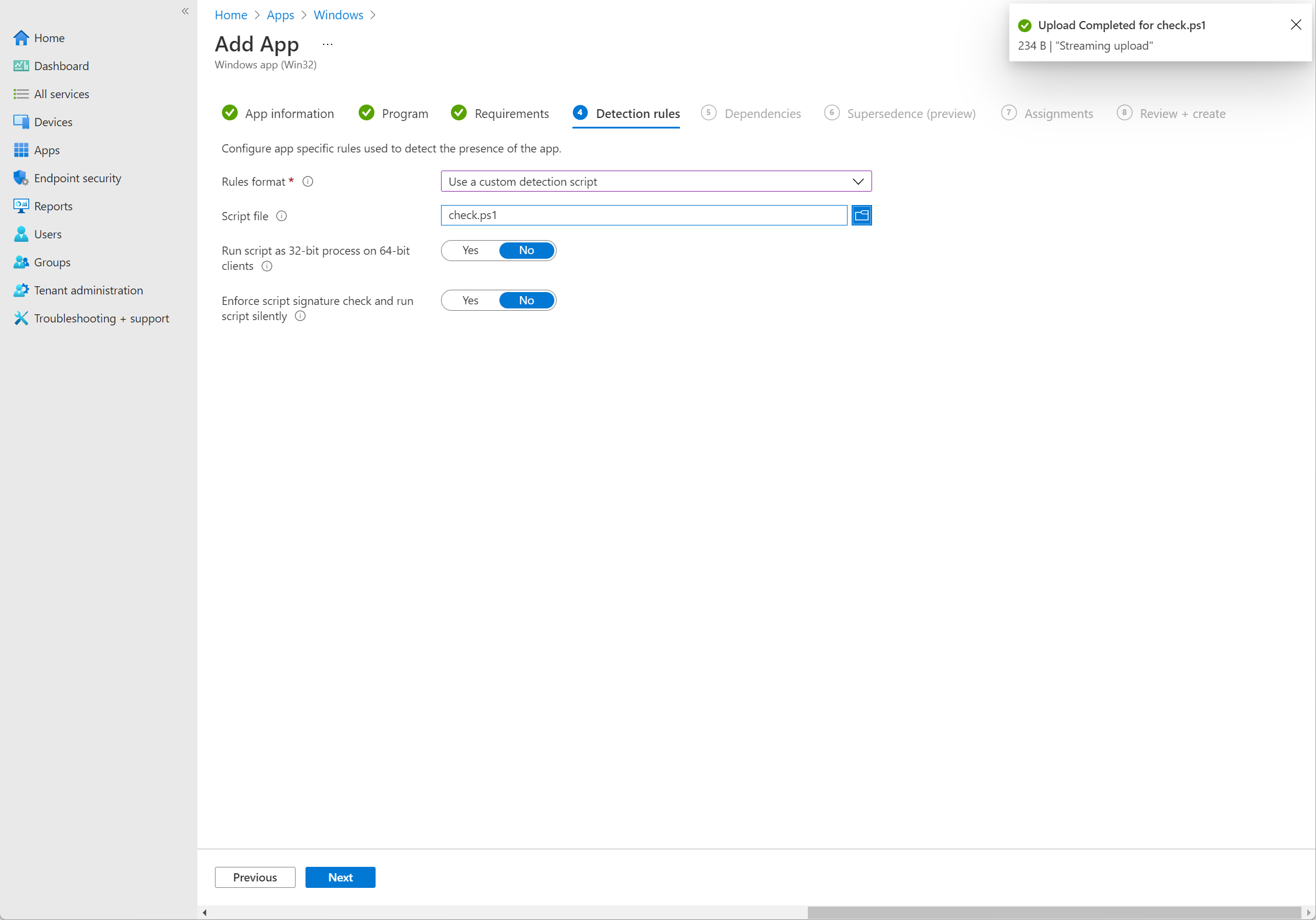Viewport: 1316px width, 920px height.
Task: Open the Endpoint security shield icon
Action: coord(21,178)
